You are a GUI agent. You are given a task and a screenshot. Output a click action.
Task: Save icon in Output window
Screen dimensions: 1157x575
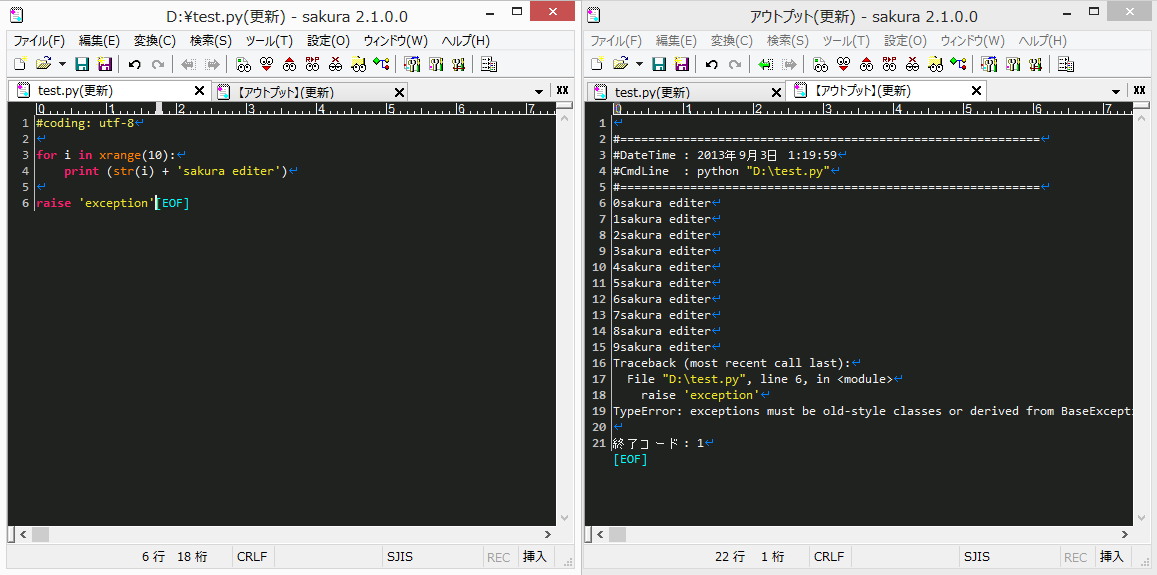coord(659,64)
